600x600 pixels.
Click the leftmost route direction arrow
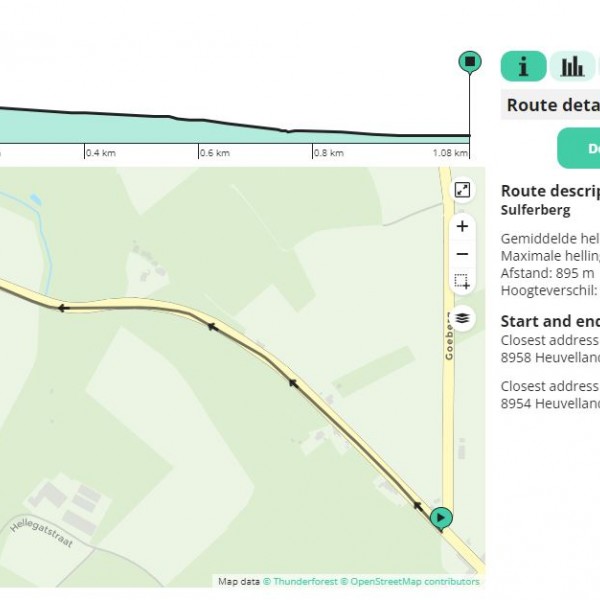[x=62, y=308]
